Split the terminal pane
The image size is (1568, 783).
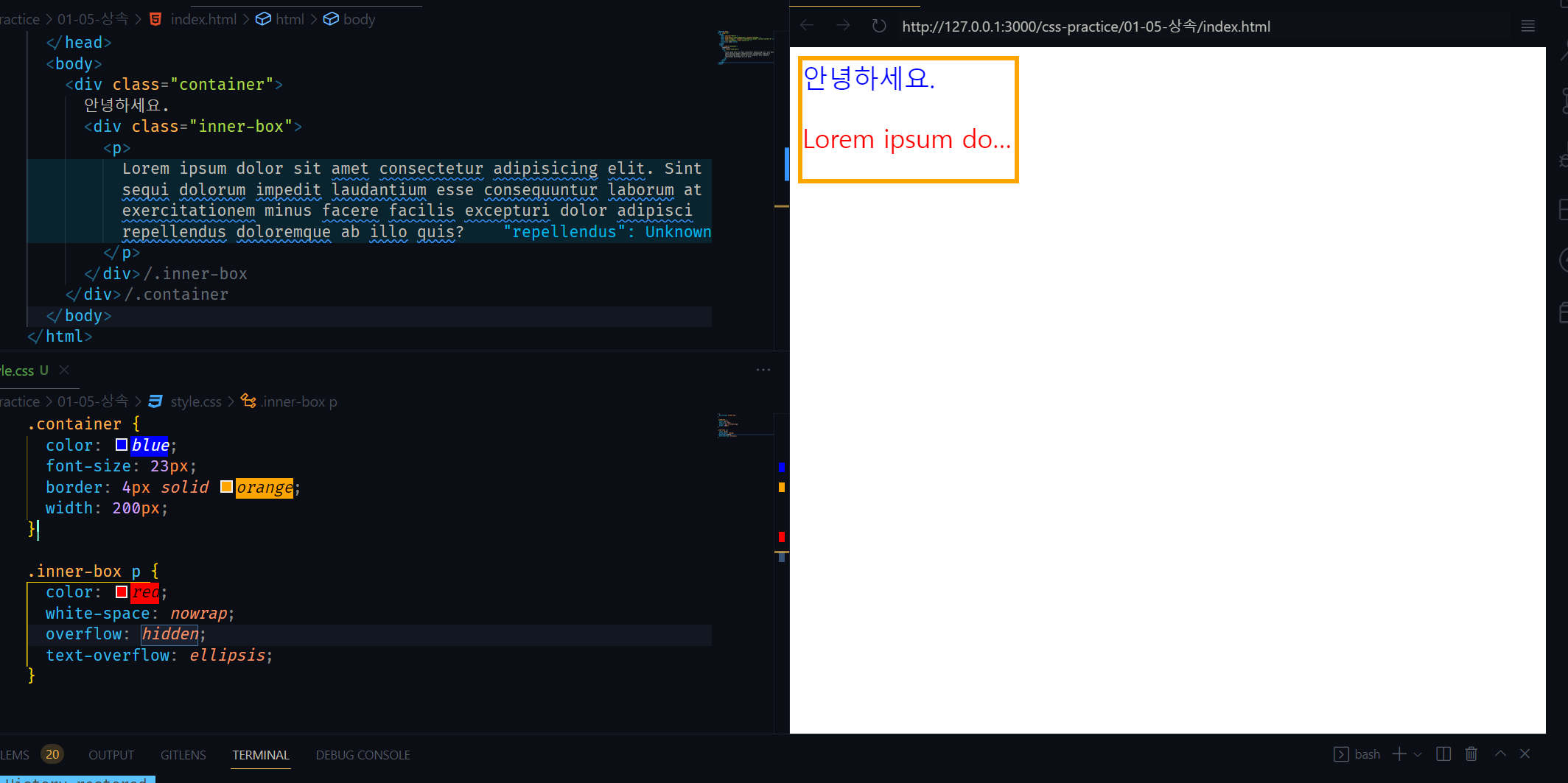point(1443,754)
